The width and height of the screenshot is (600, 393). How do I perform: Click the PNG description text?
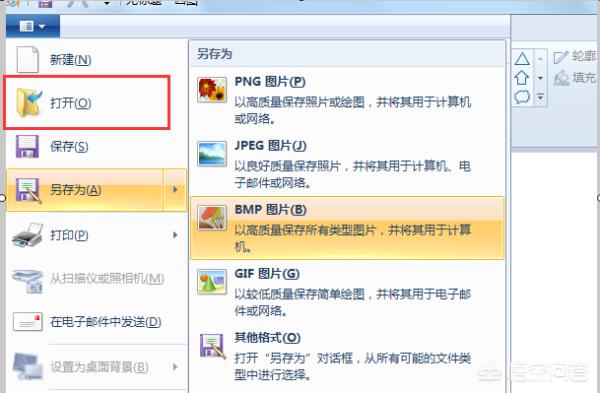352,111
